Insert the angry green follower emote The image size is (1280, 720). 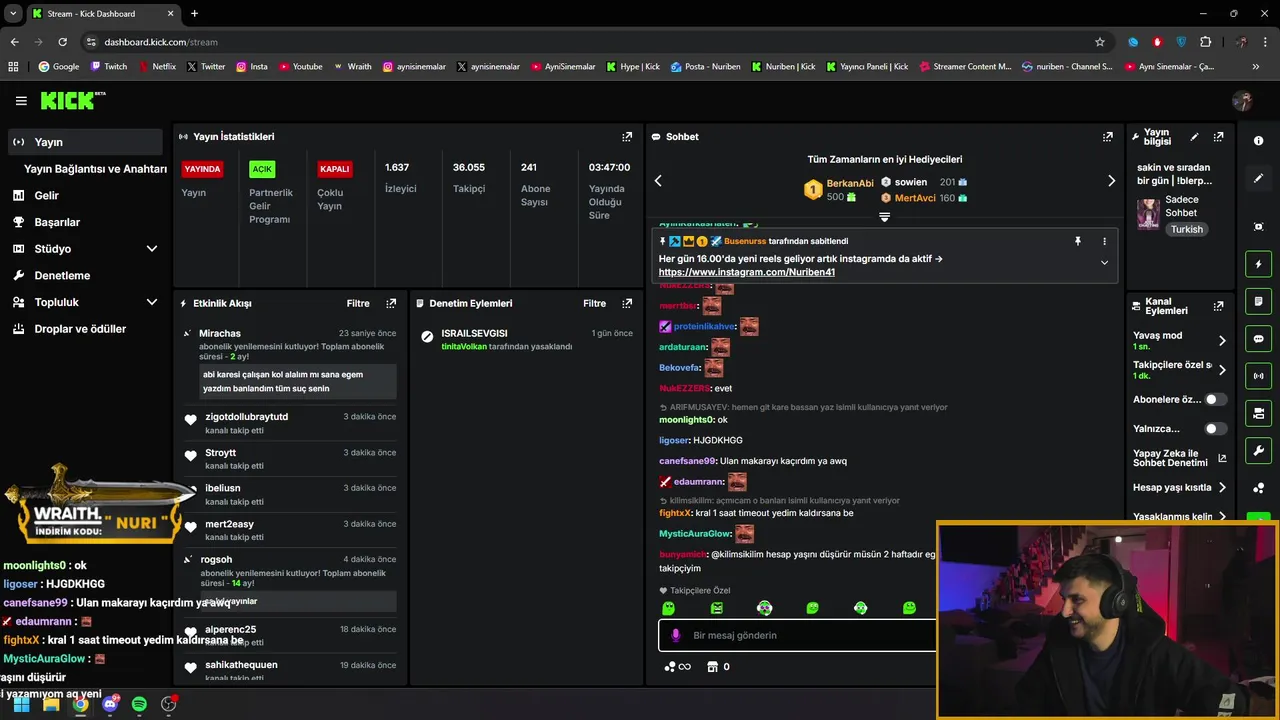click(x=716, y=608)
